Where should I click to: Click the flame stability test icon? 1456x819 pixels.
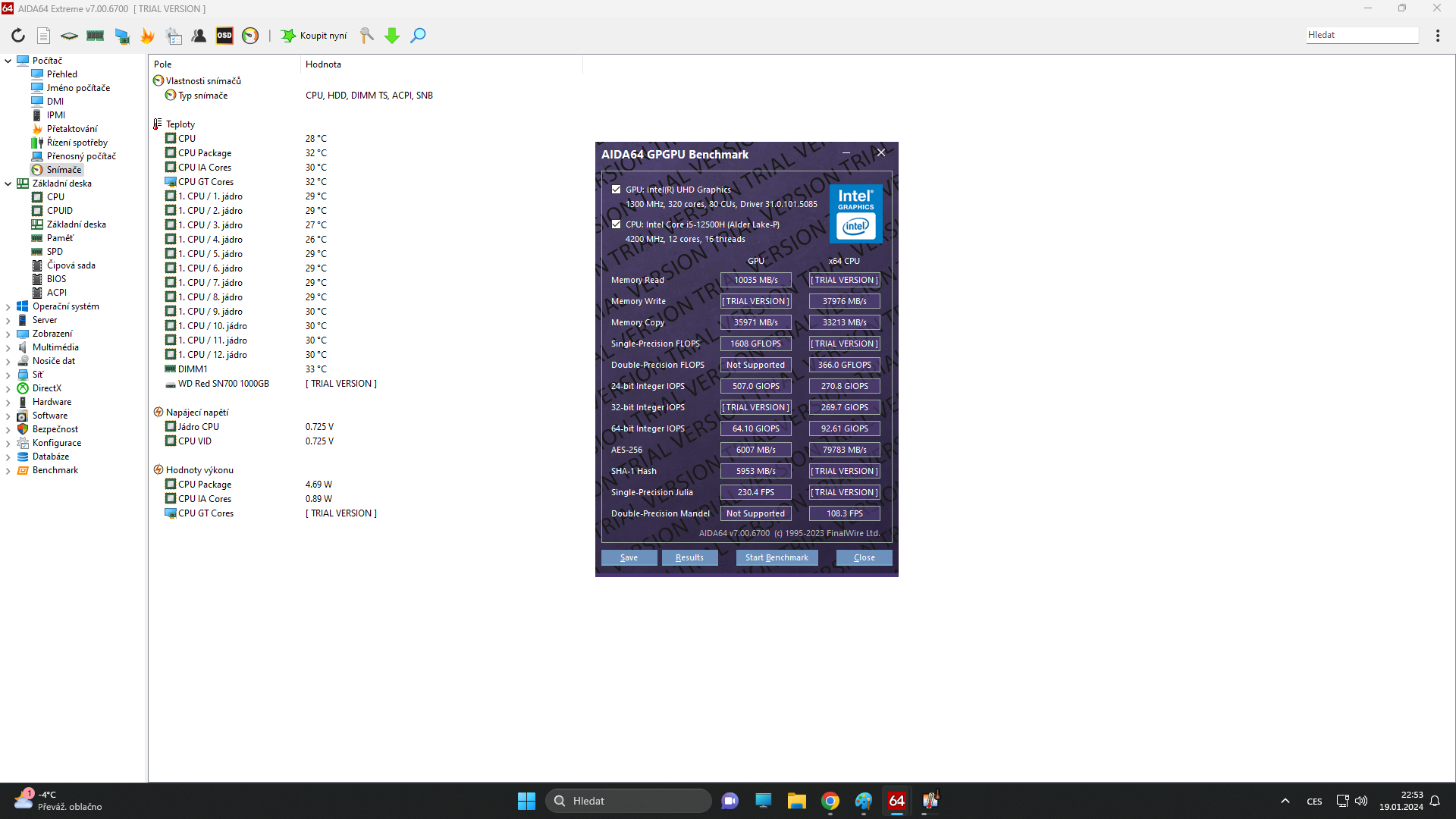[147, 36]
